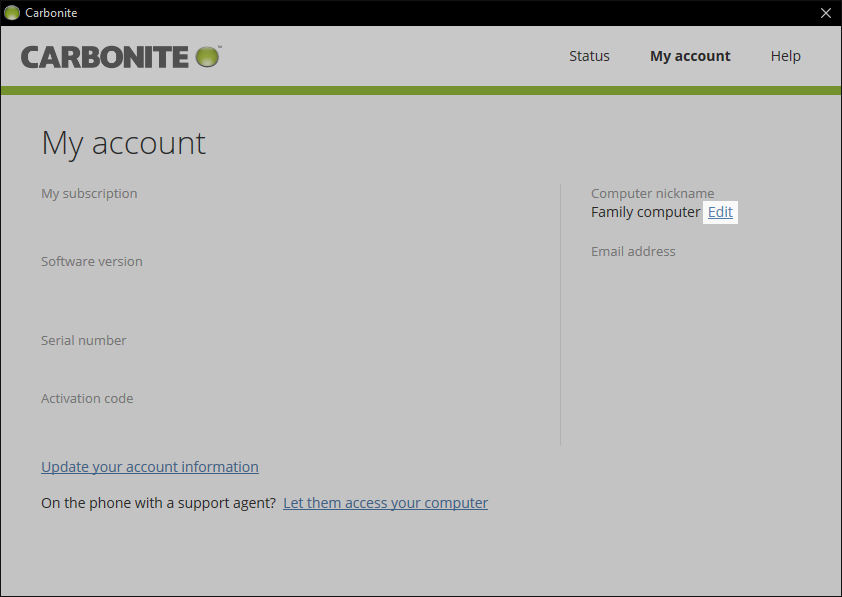Switch to the My account tab
842x597 pixels.
pyautogui.click(x=690, y=56)
